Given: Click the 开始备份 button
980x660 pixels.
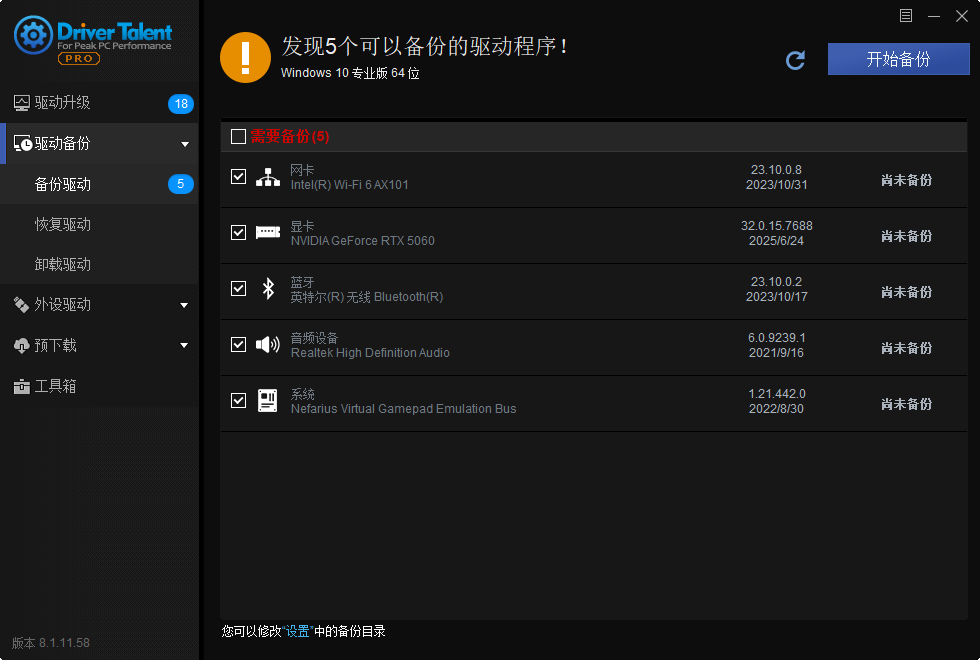Looking at the screenshot, I should [898, 59].
